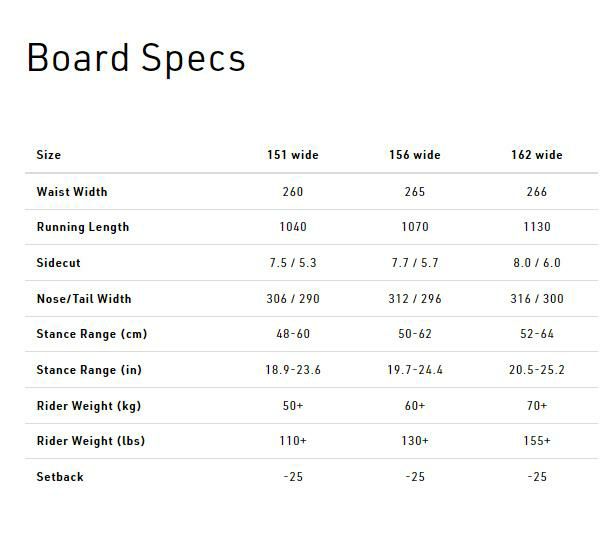Click the 50-62 stance range cell
Viewport: 600px width, 550px height.
pos(415,334)
